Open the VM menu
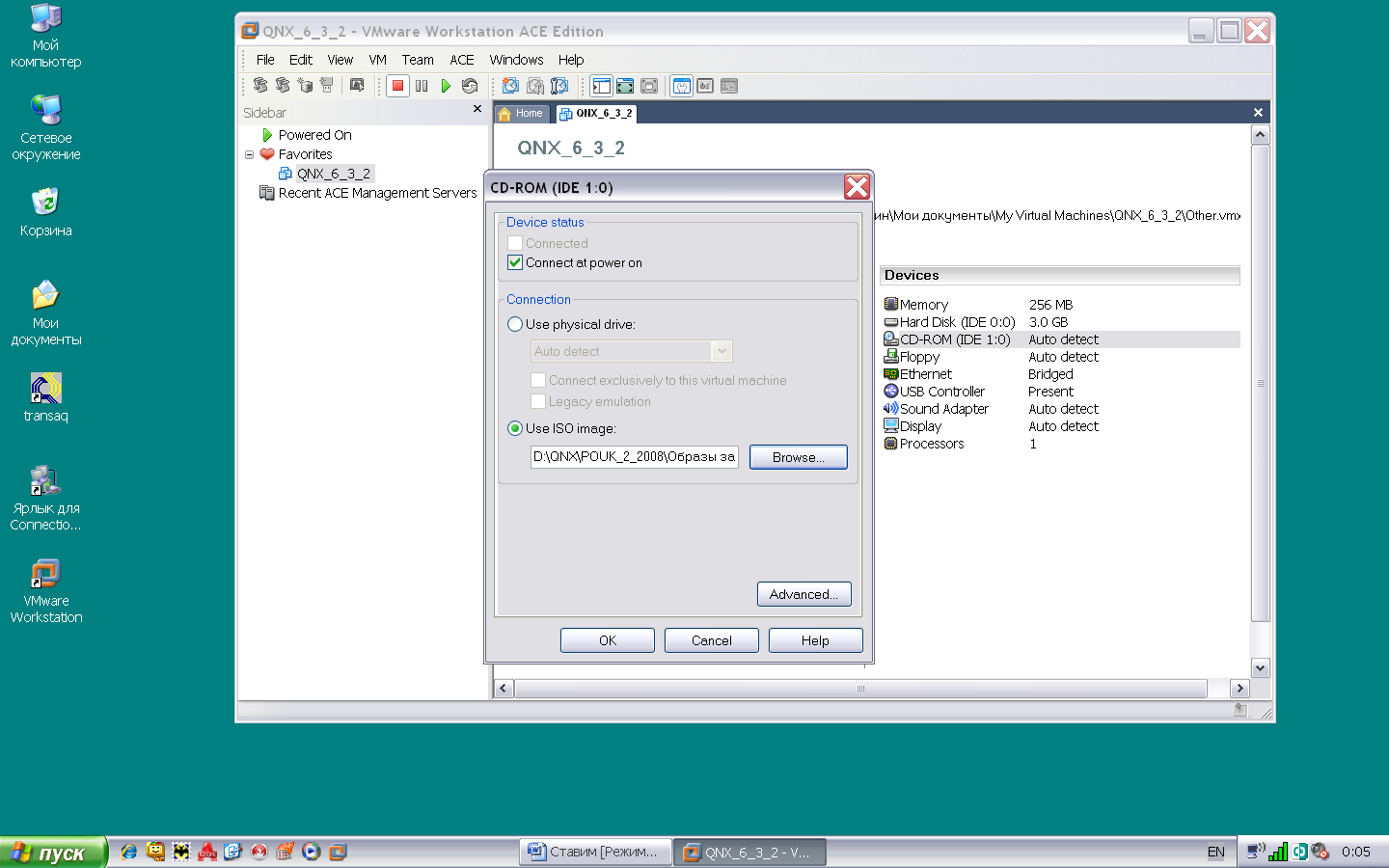Viewport: 1389px width, 868px height. click(378, 60)
